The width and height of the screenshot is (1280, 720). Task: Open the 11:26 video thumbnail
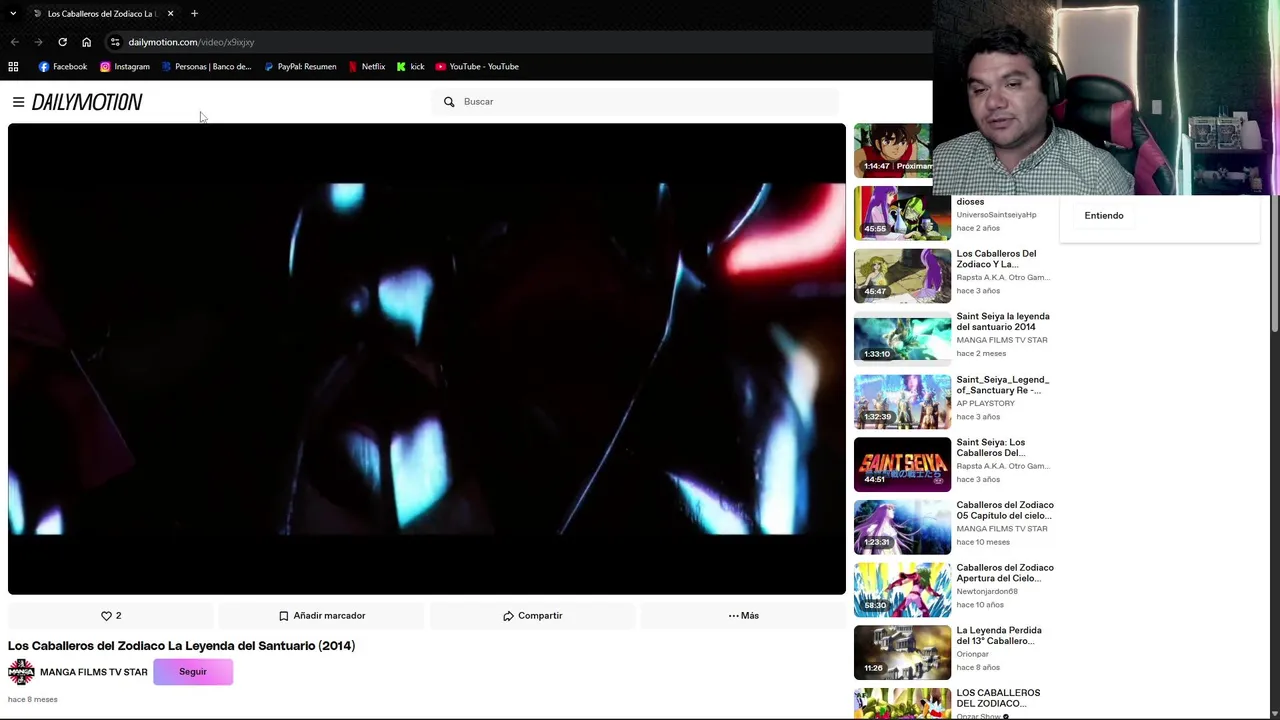tap(902, 653)
